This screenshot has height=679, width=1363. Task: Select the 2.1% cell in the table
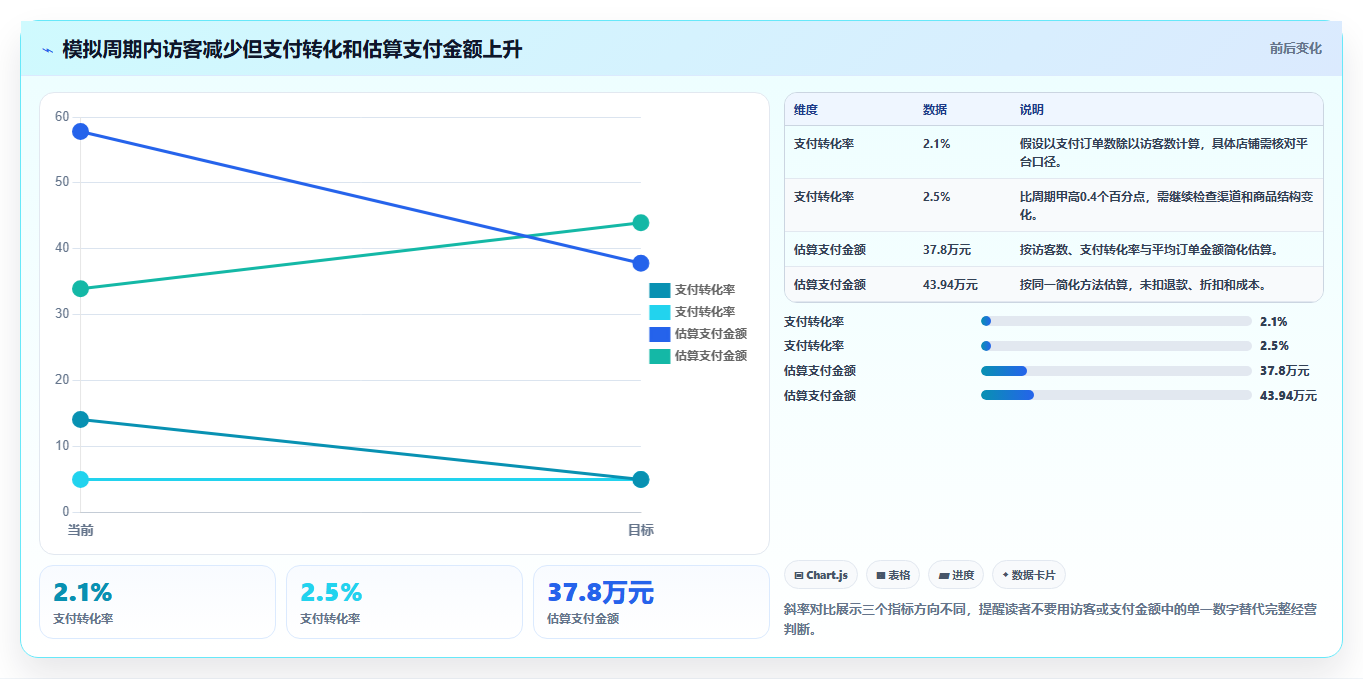(937, 144)
